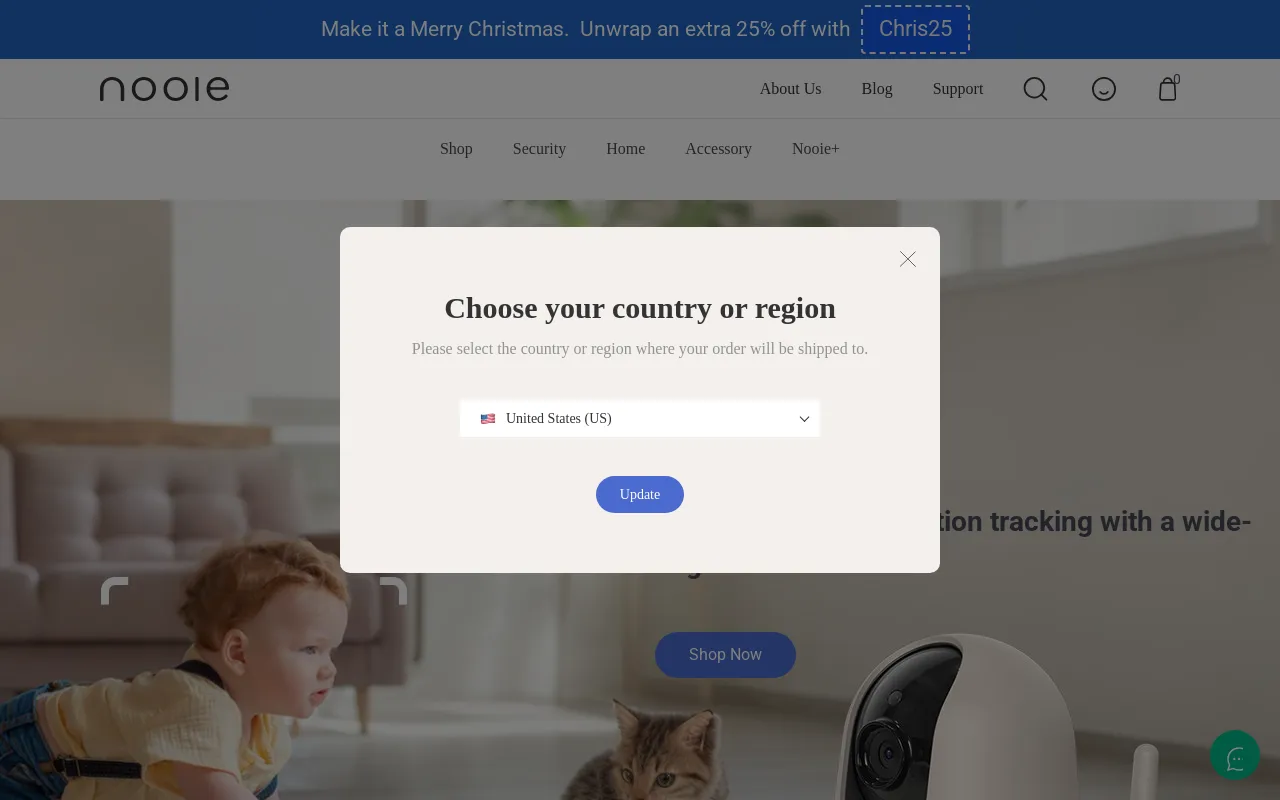Open the account smiley icon
The width and height of the screenshot is (1280, 800).
[x=1103, y=89]
